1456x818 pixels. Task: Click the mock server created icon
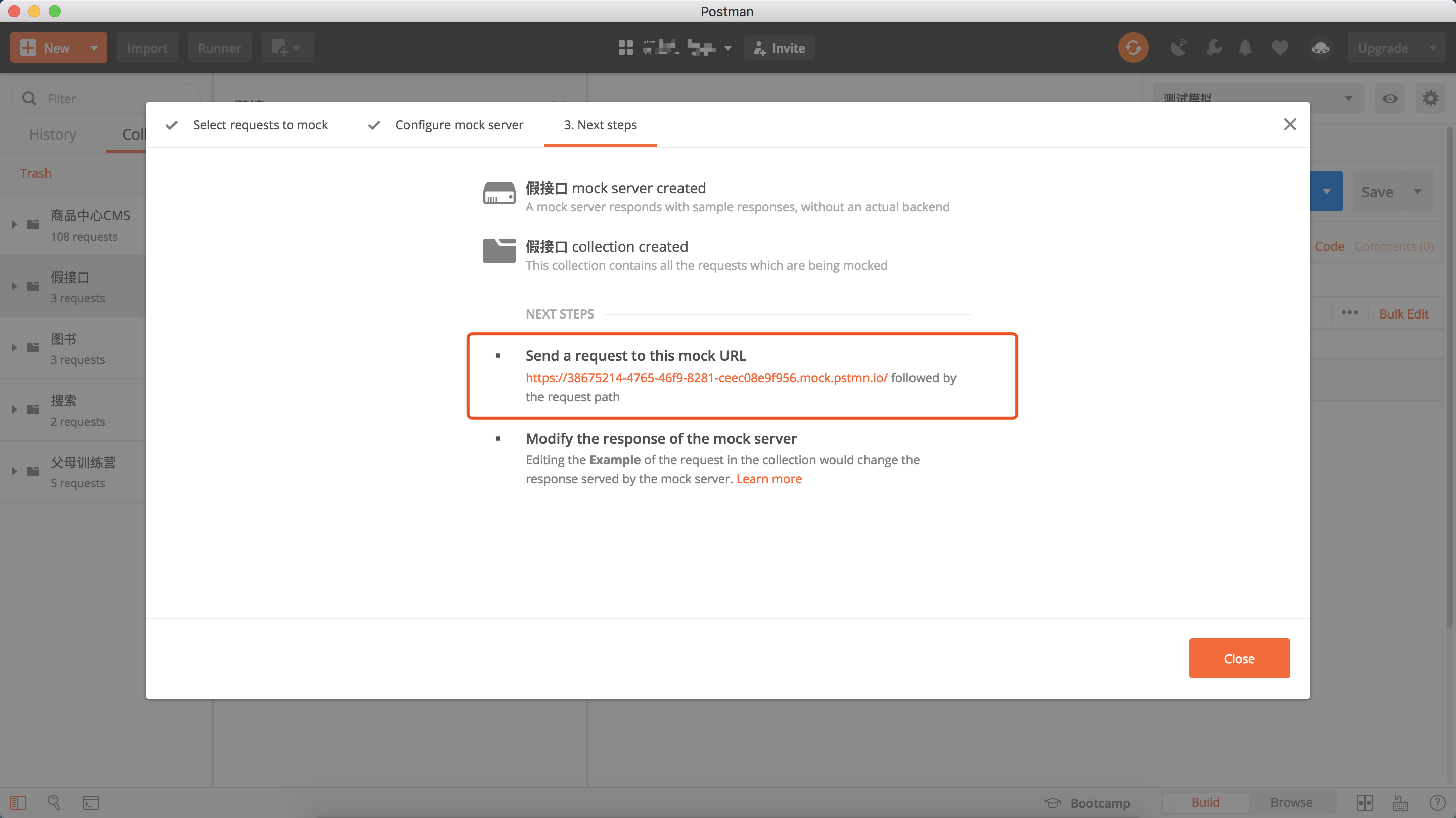point(499,193)
